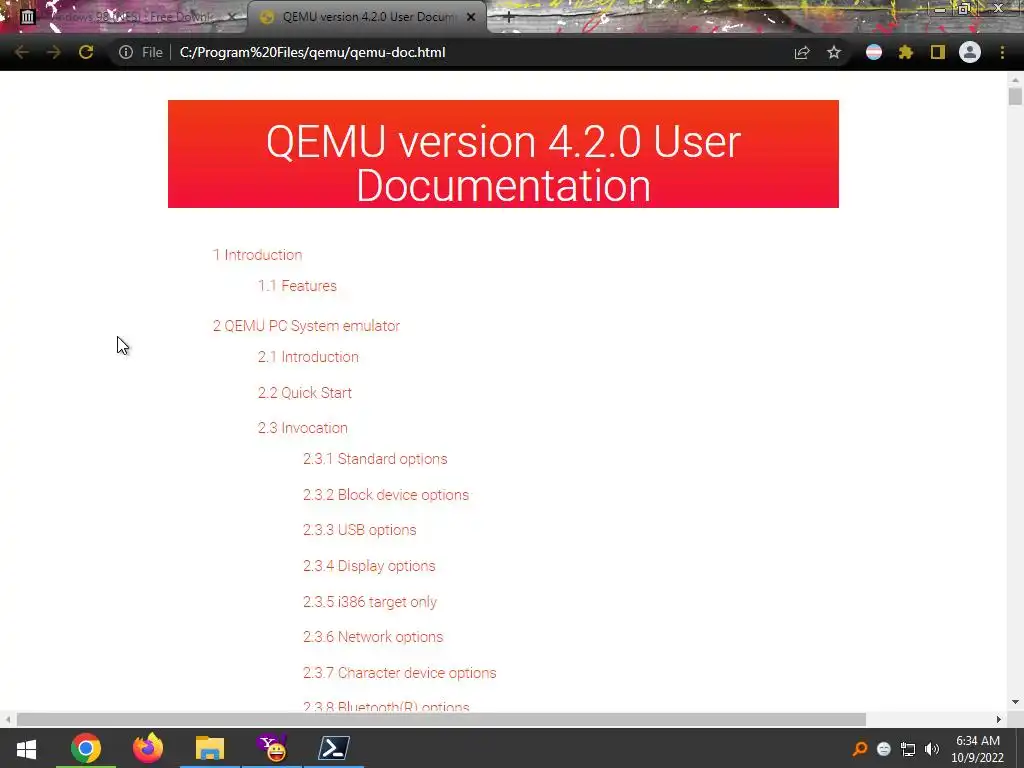
Task: Open a new browser tab
Action: coord(509,17)
